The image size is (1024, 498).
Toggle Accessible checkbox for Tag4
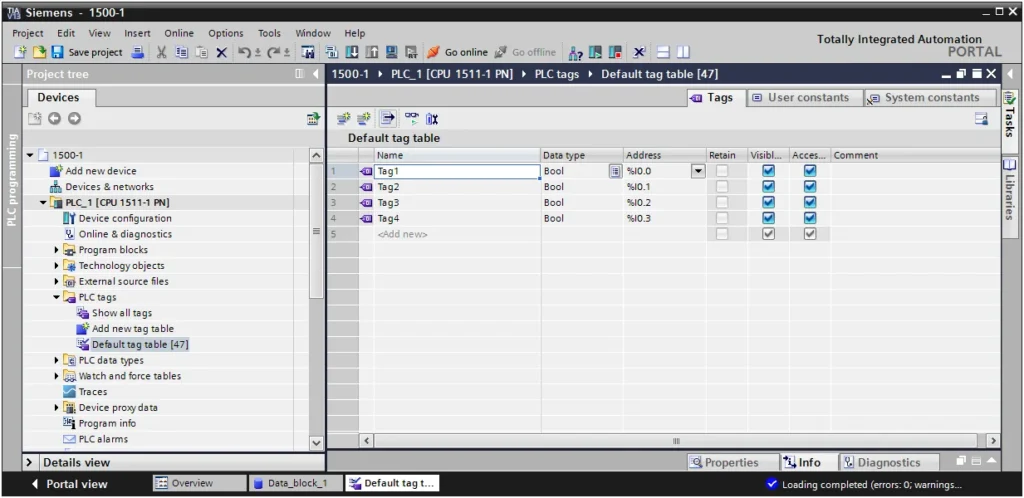[810, 218]
